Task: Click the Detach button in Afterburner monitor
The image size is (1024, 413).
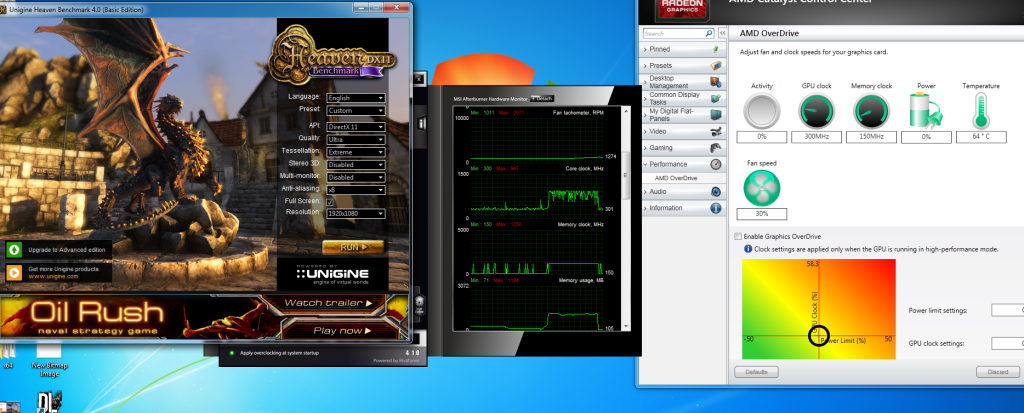Action: coord(541,98)
